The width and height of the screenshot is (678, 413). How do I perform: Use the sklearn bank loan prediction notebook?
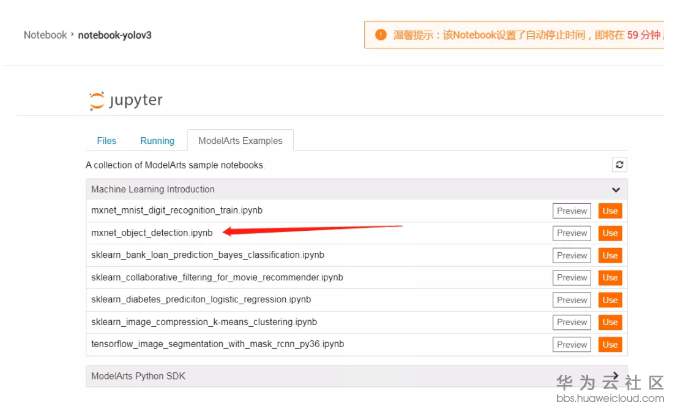pos(610,256)
